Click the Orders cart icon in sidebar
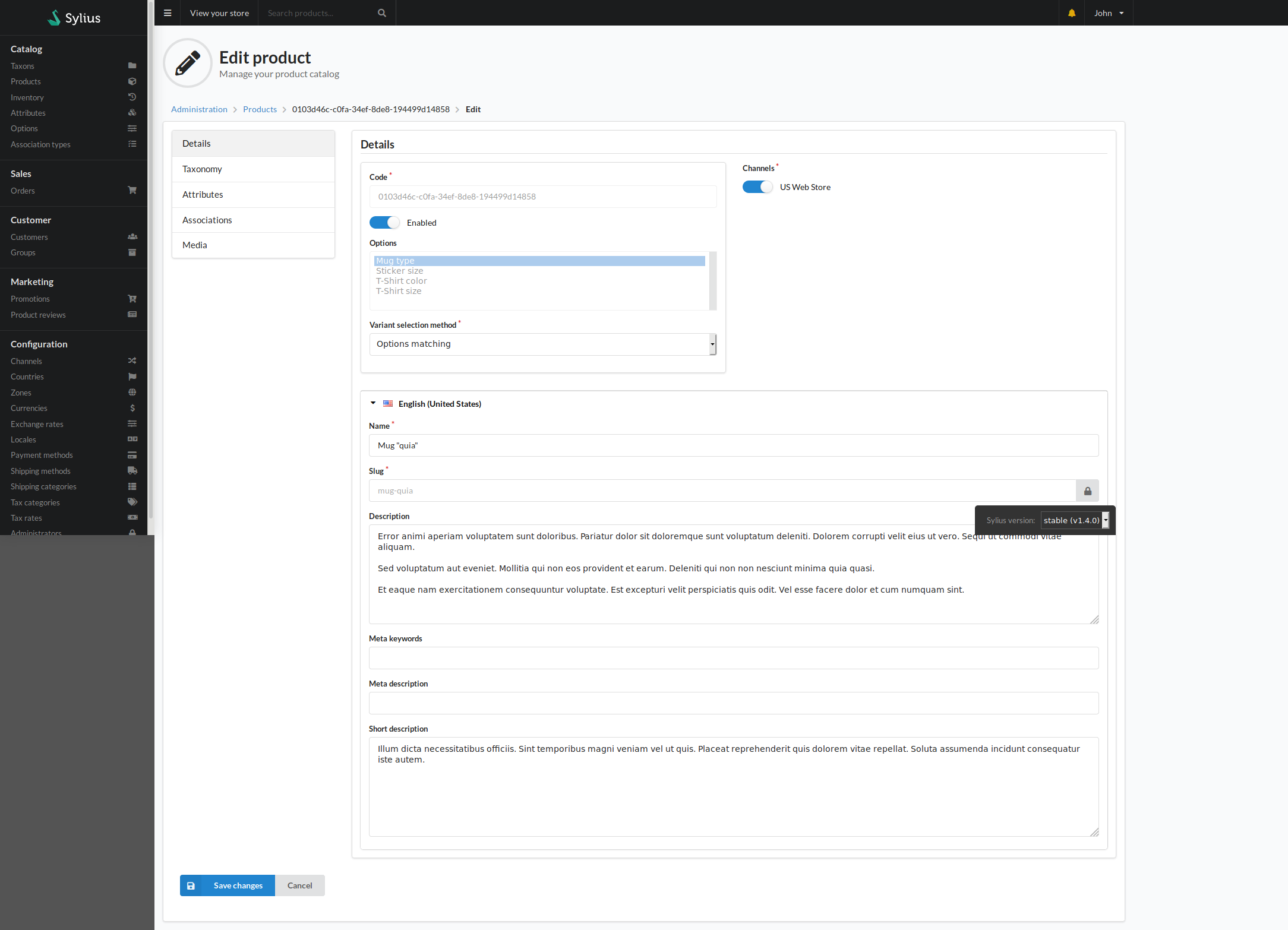This screenshot has width=1288, height=930. click(x=132, y=191)
